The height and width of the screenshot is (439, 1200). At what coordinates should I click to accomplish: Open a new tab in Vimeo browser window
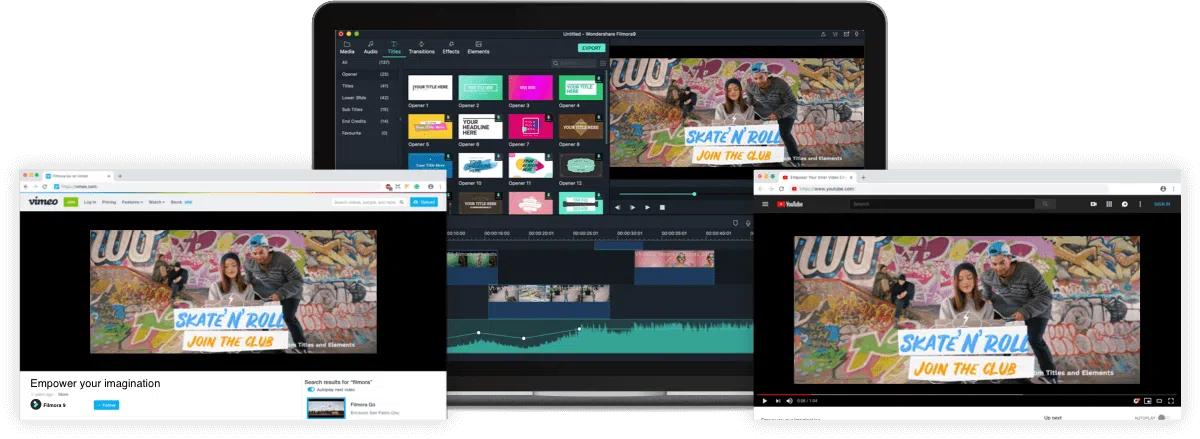tap(120, 175)
